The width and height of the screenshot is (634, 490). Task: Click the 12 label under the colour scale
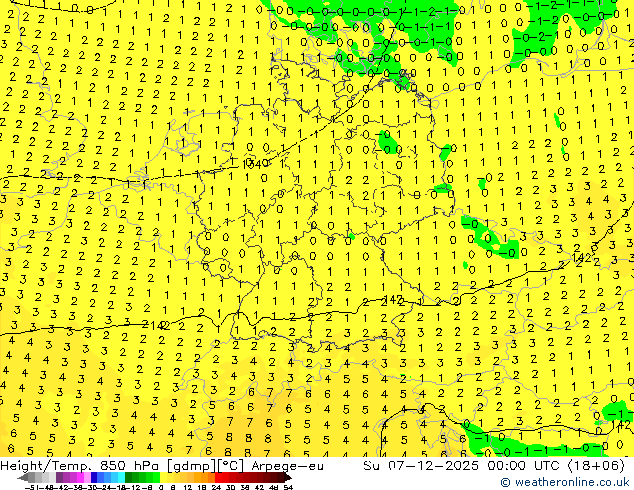(187, 487)
